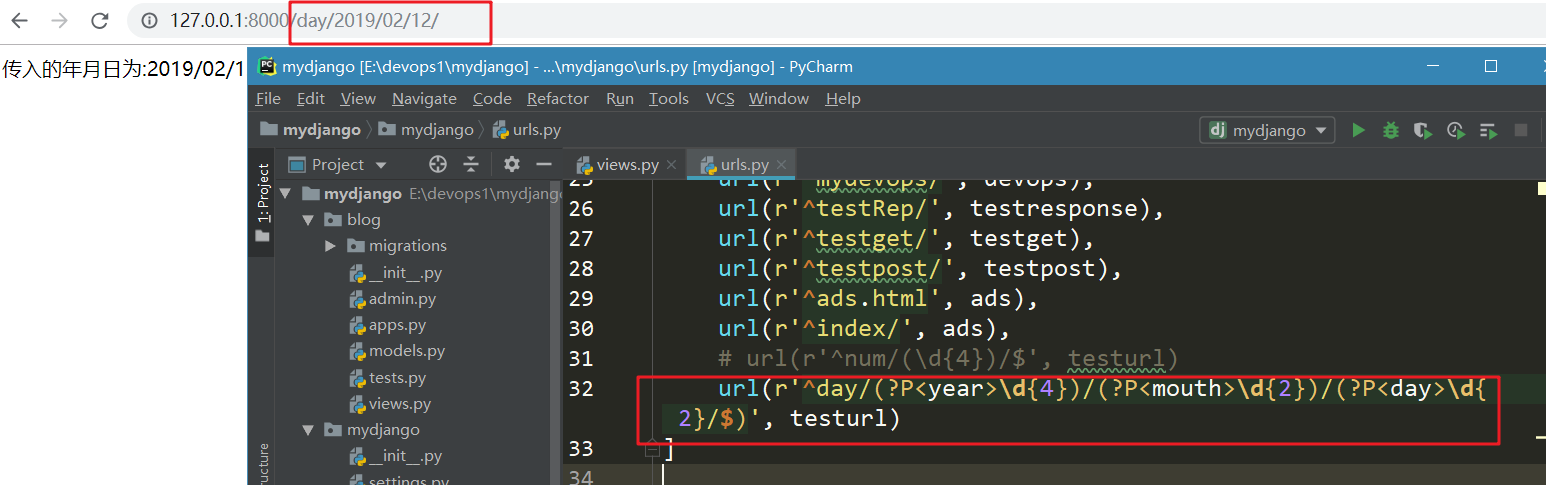Open the VCS menu

tap(719, 98)
